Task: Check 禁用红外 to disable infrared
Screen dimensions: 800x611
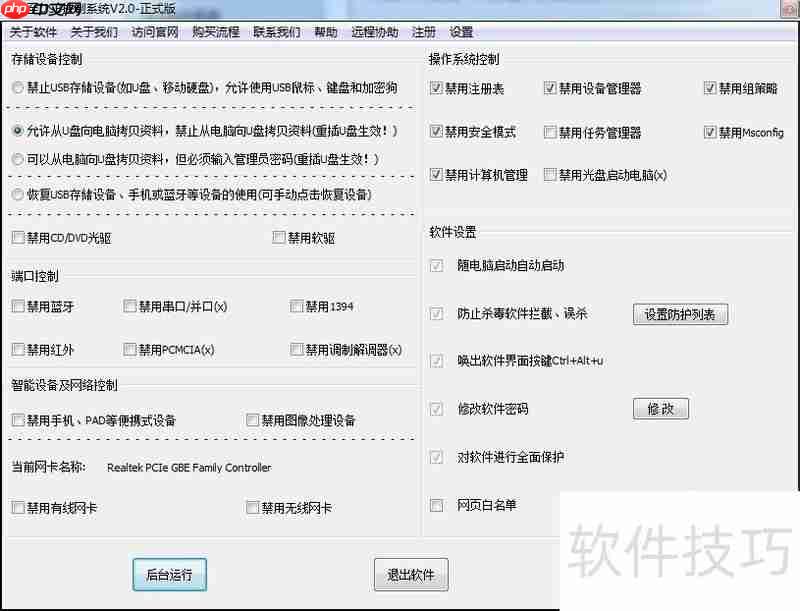Action: coord(16,350)
